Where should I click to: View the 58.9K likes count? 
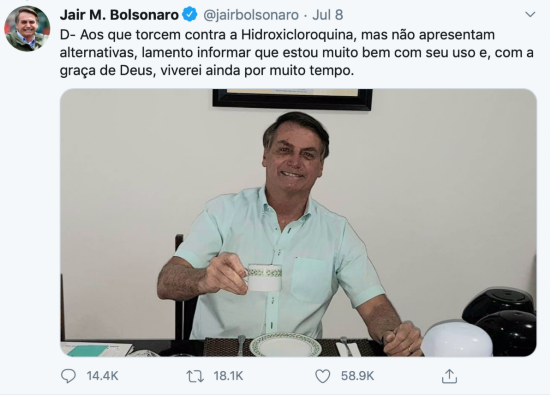pos(357,376)
